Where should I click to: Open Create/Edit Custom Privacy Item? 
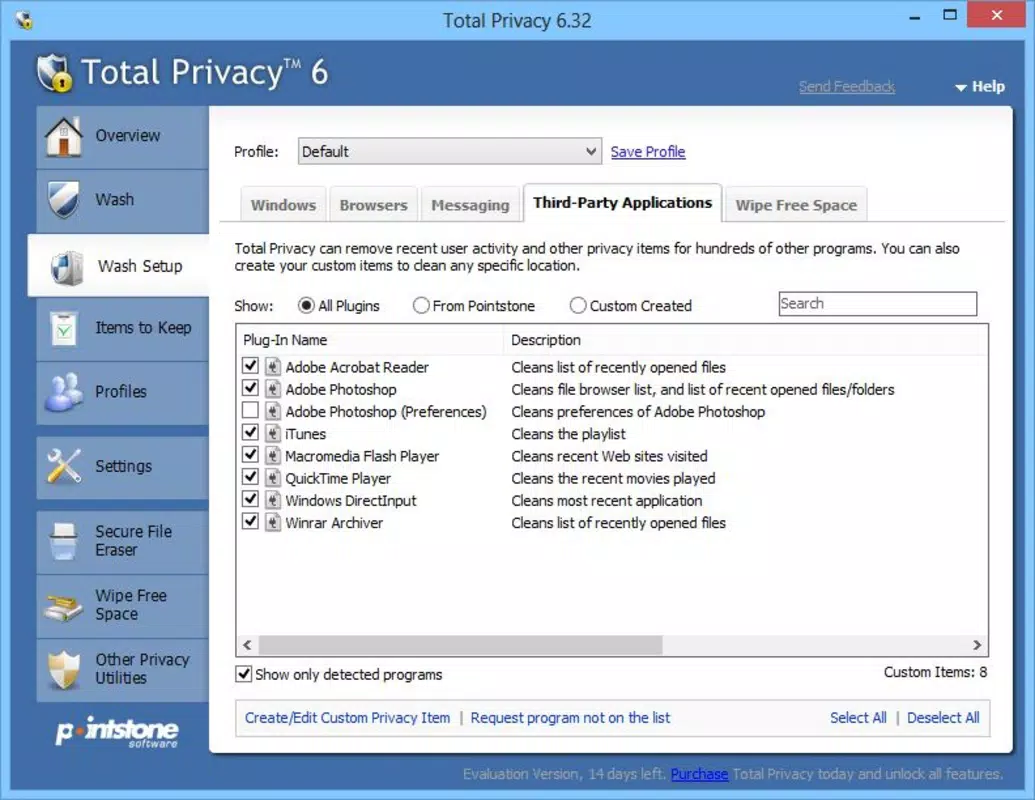(347, 717)
